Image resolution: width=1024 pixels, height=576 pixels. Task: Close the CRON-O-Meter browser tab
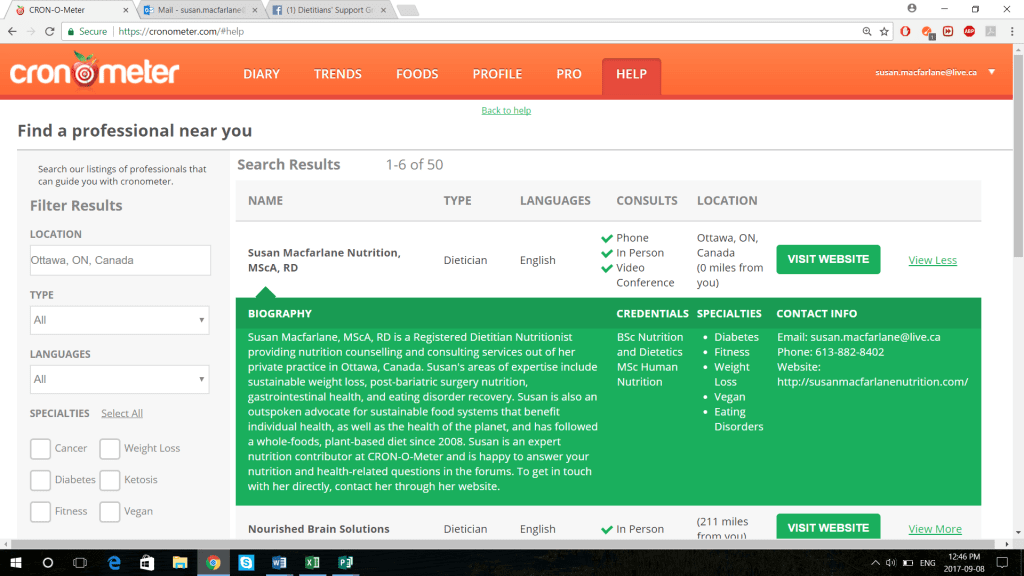point(125,10)
